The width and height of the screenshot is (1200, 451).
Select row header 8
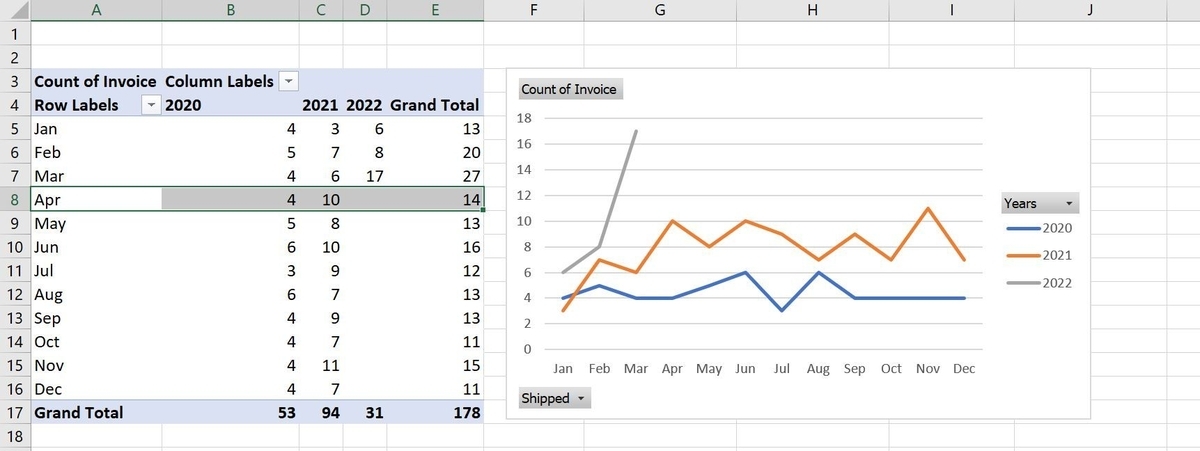pyautogui.click(x=14, y=199)
